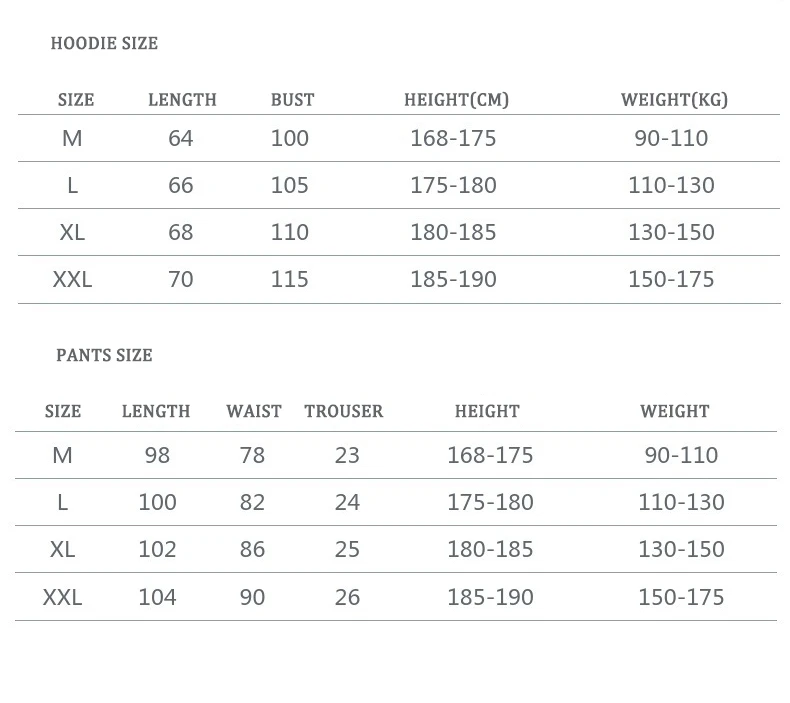Click trouser value 24
Image resolution: width=790 pixels, height=703 pixels.
coord(347,502)
